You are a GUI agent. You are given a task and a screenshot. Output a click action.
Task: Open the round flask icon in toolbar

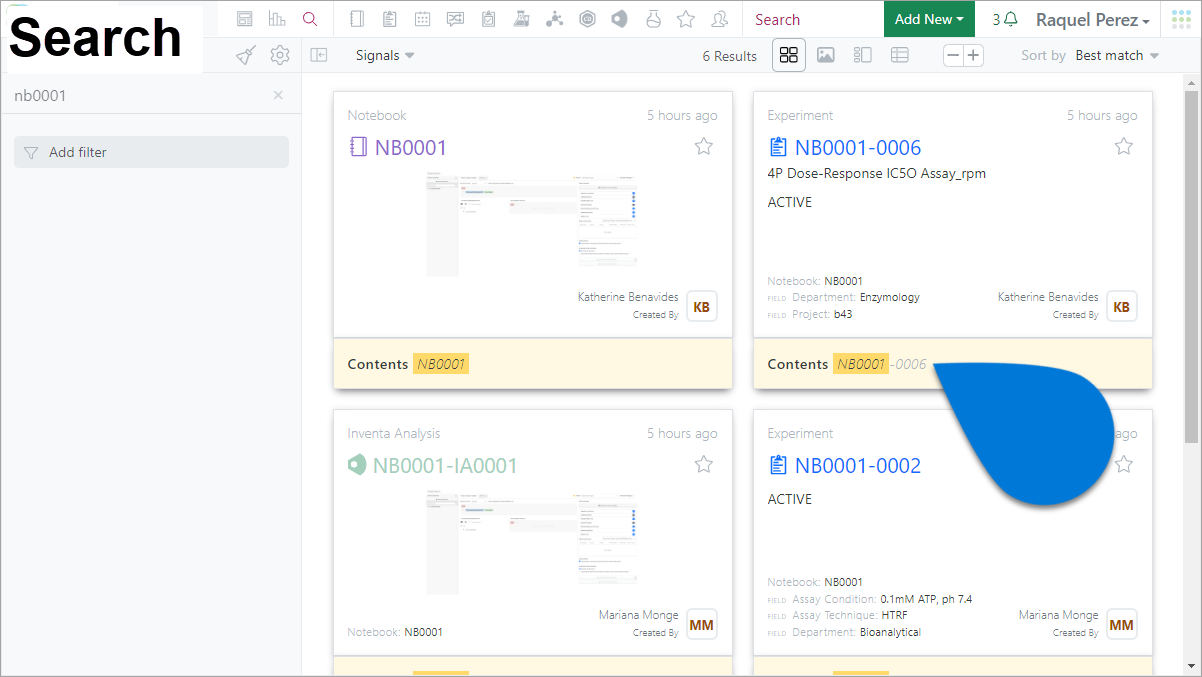[x=653, y=19]
